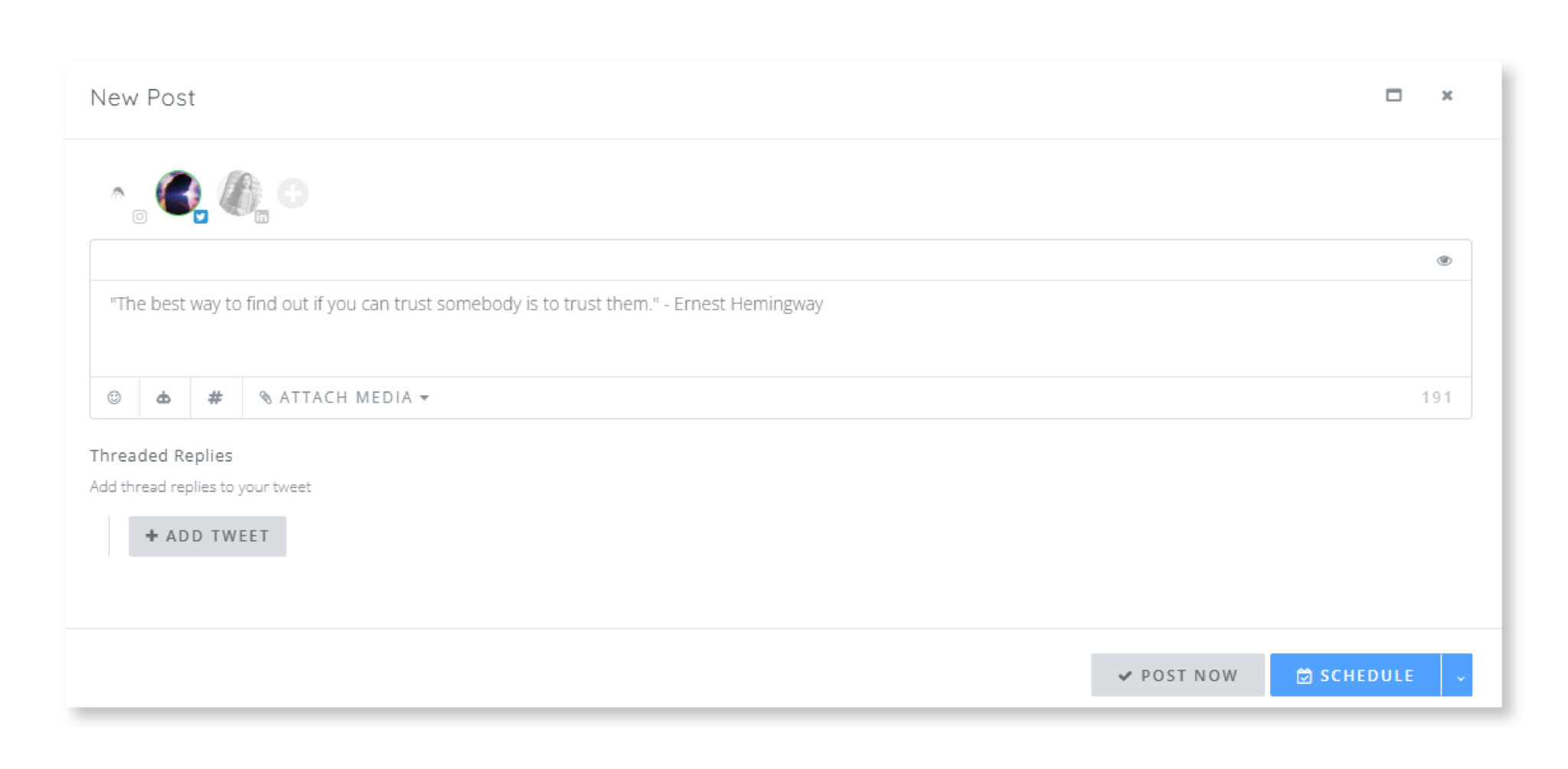Screen dimensions: 1568x769
Task: Open the emoji picker
Action: click(114, 398)
